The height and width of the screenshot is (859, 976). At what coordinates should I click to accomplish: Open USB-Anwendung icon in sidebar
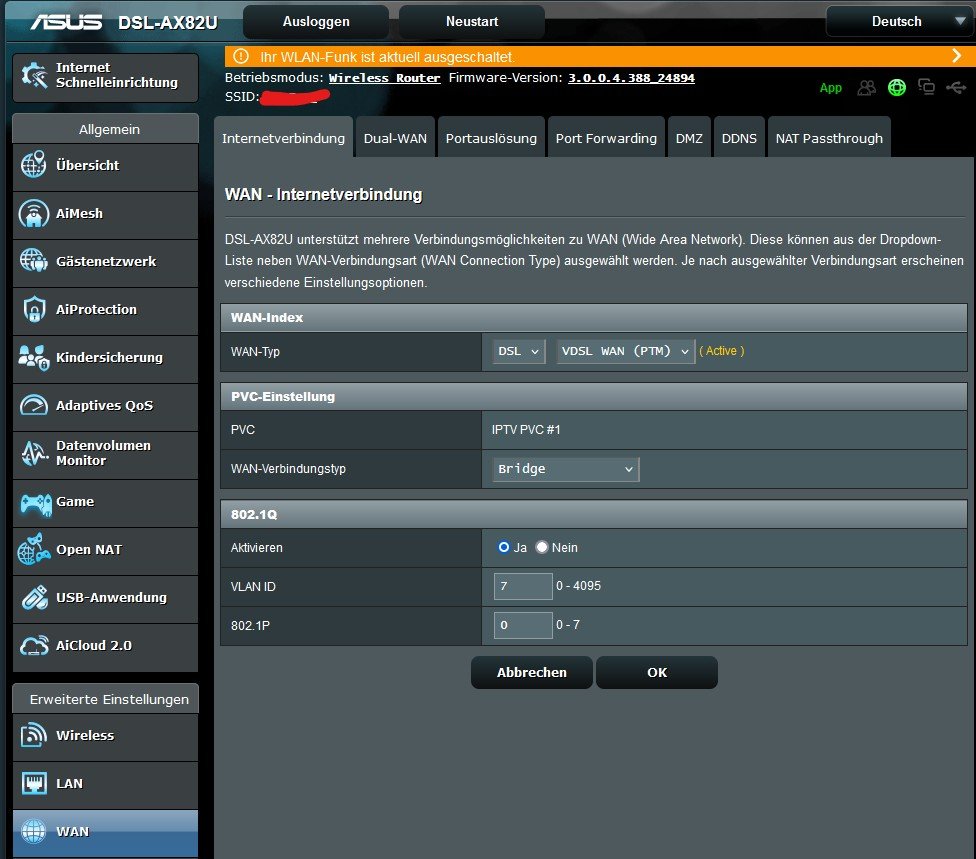click(34, 598)
